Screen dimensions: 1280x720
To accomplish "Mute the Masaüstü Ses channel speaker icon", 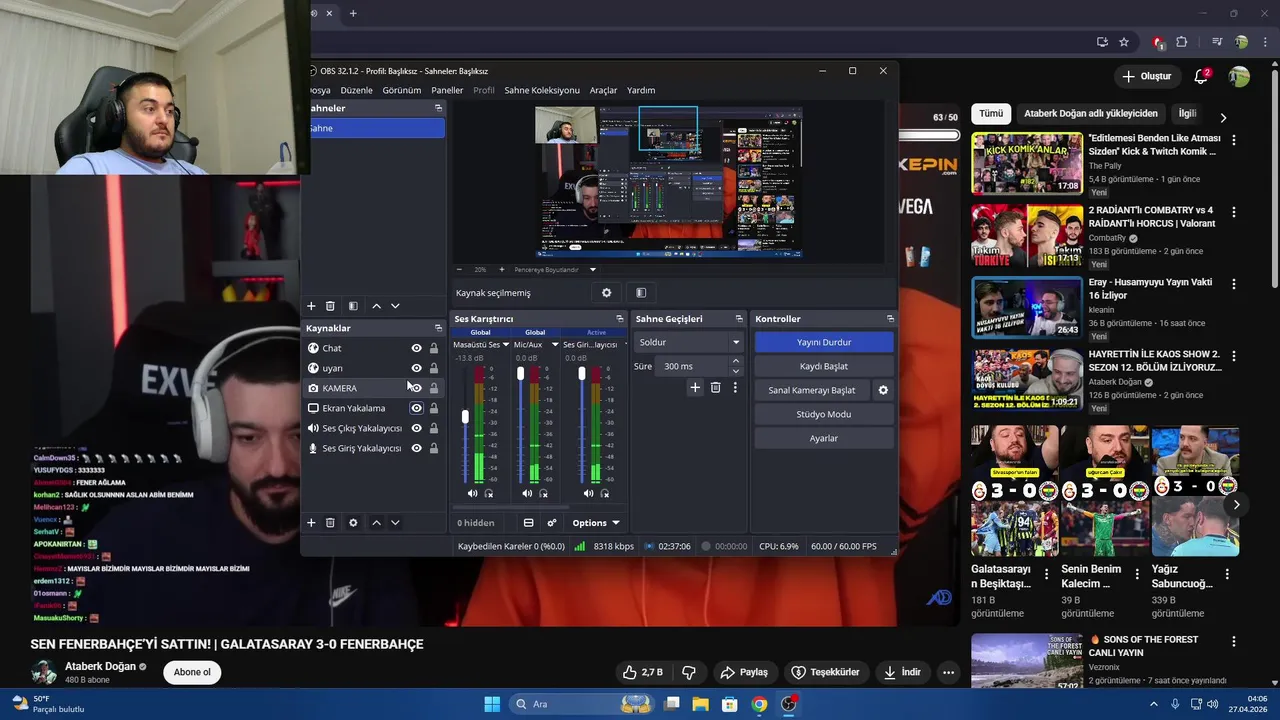I will [472, 493].
